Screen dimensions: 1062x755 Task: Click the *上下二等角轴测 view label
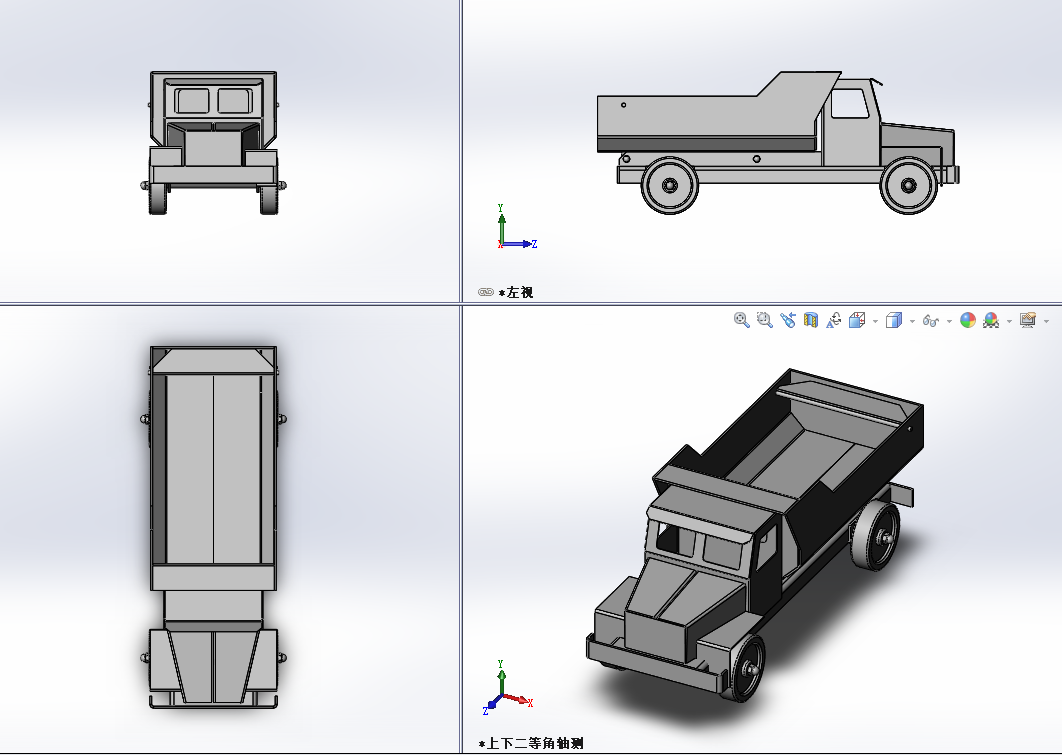(531, 743)
